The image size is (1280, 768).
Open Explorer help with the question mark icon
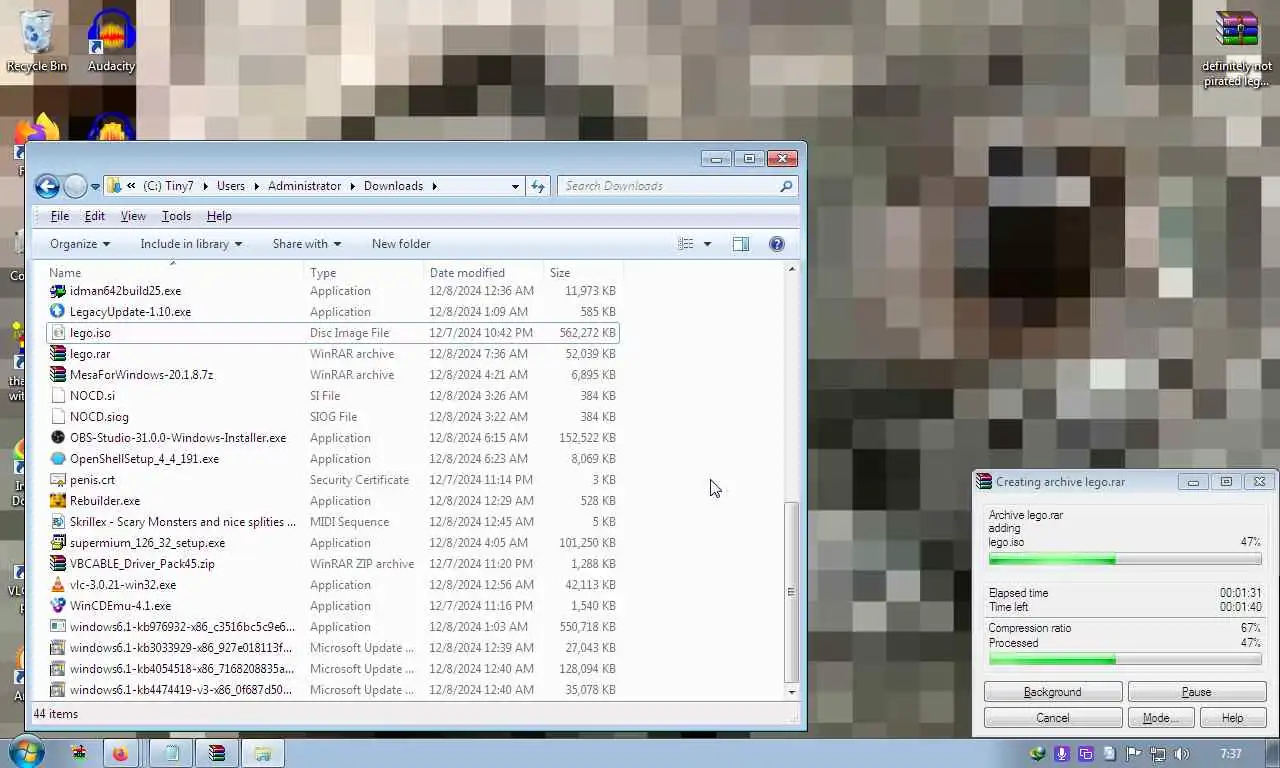tap(777, 244)
